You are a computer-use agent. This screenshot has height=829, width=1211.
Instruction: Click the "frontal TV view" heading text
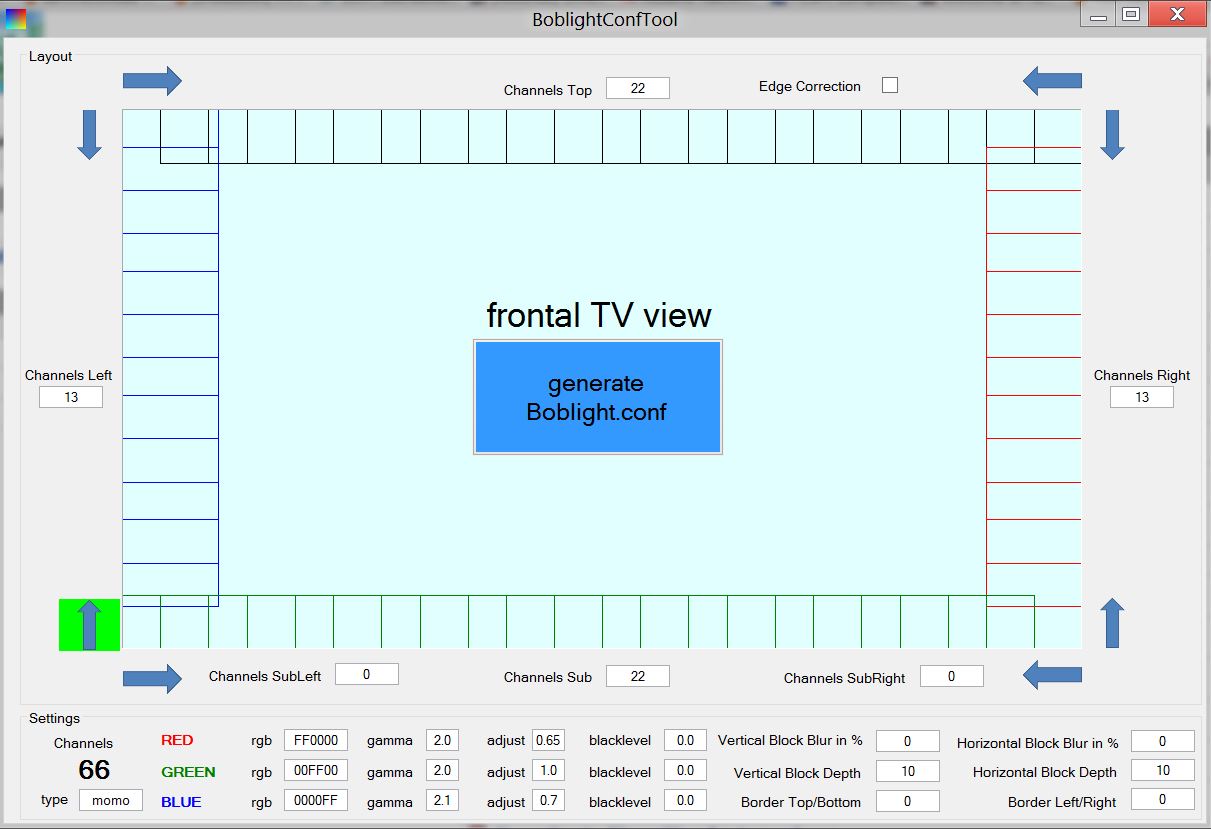point(599,315)
